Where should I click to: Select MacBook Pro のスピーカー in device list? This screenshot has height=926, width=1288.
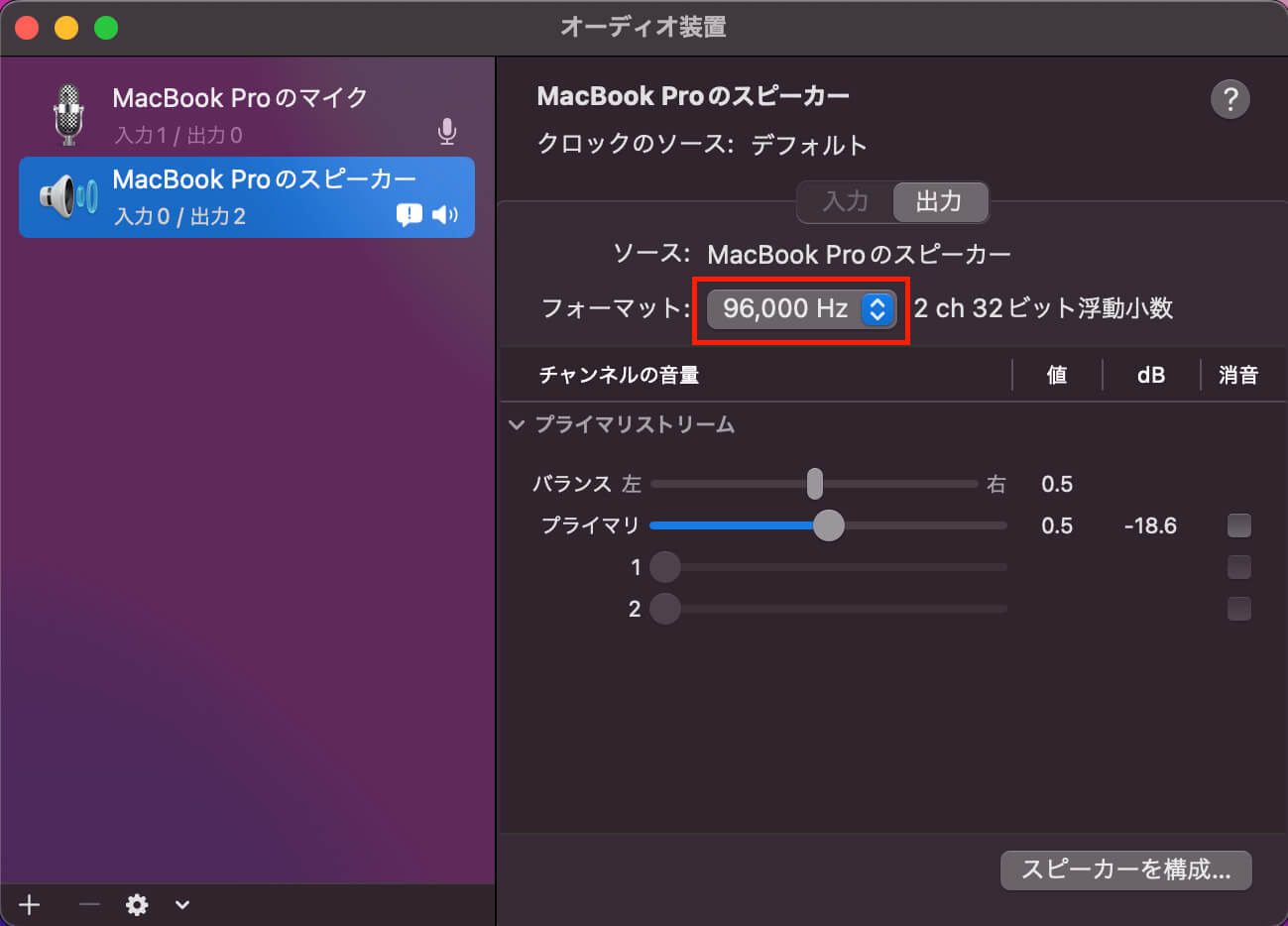pos(247,197)
